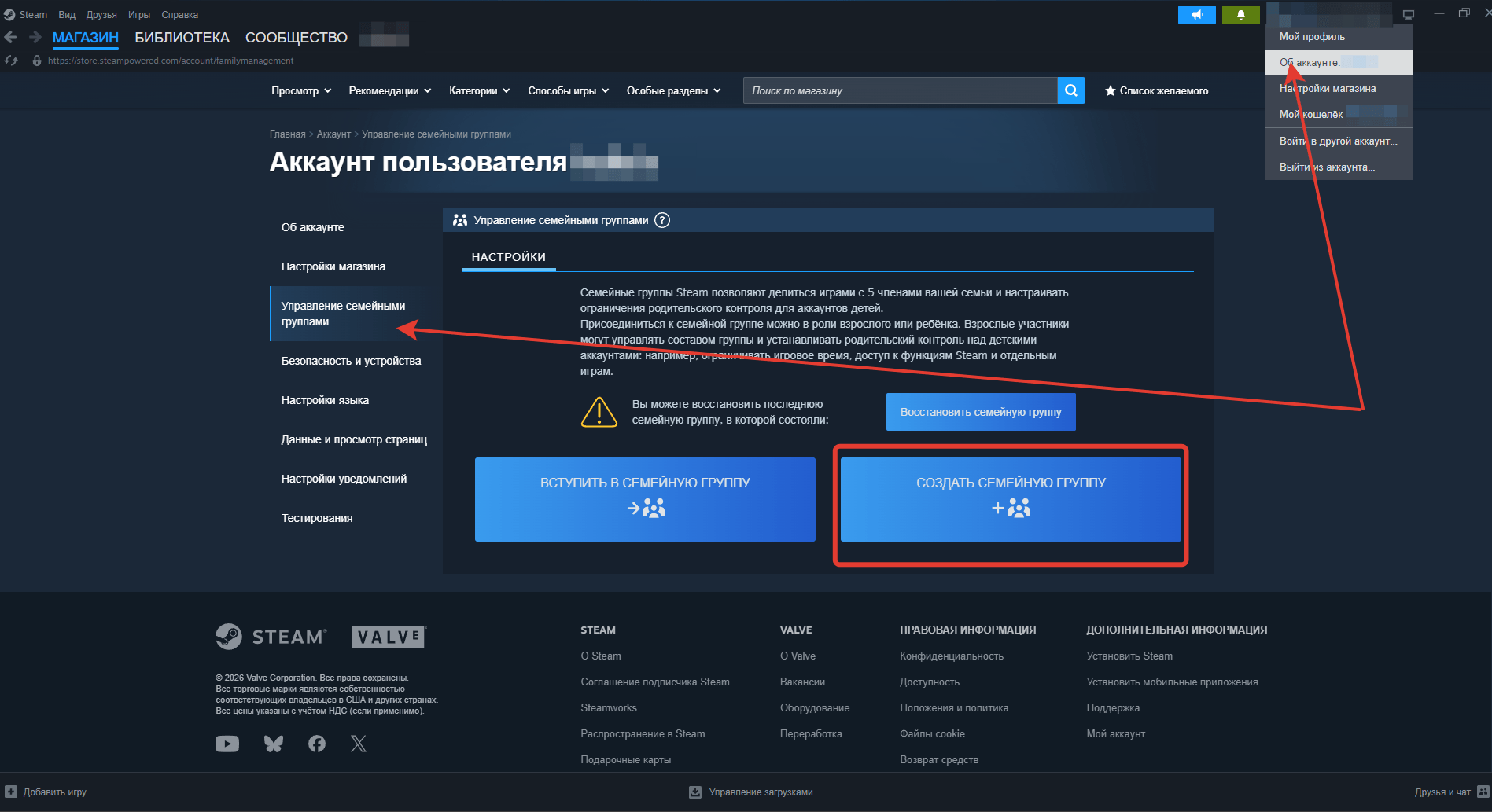Click the wishlist star icon

pos(1111,90)
